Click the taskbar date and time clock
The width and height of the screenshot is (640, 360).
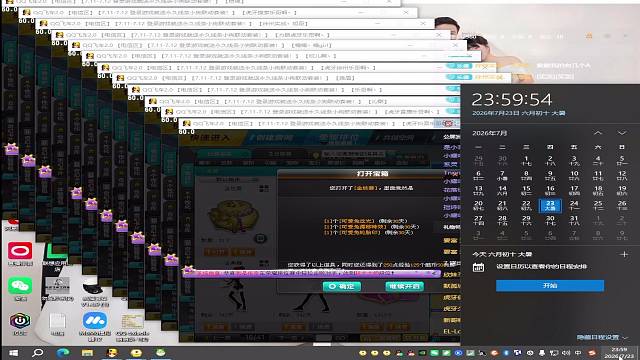pyautogui.click(x=620, y=353)
